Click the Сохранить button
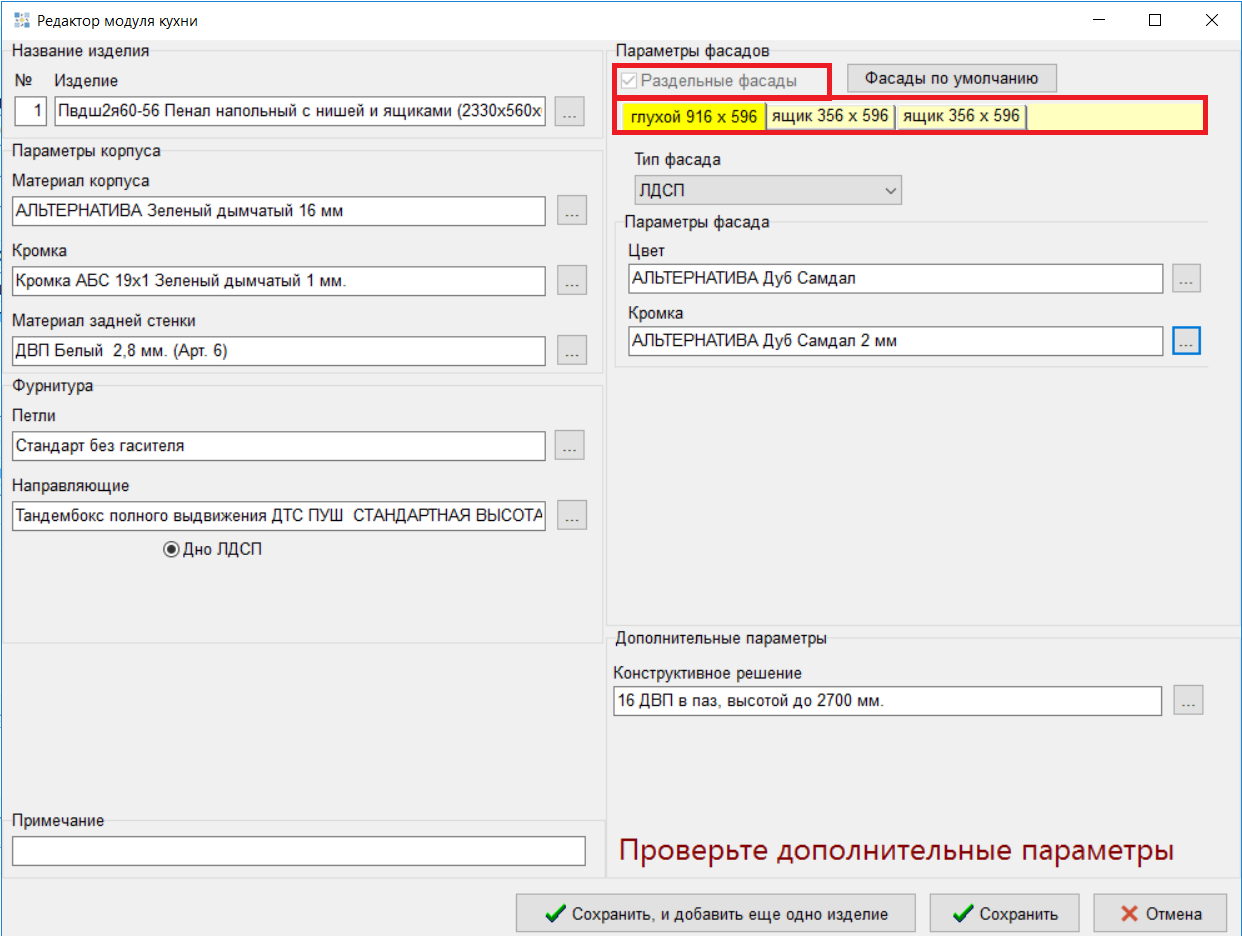The width and height of the screenshot is (1242, 936). [x=1004, y=913]
